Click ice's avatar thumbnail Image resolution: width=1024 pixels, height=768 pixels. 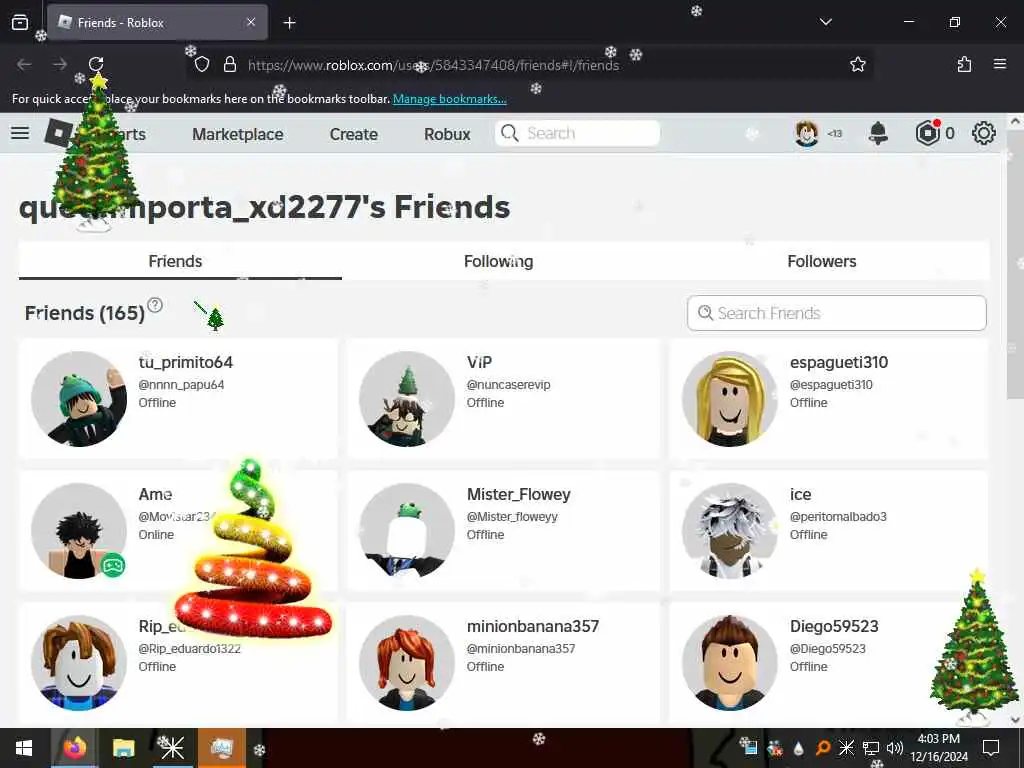tap(729, 531)
